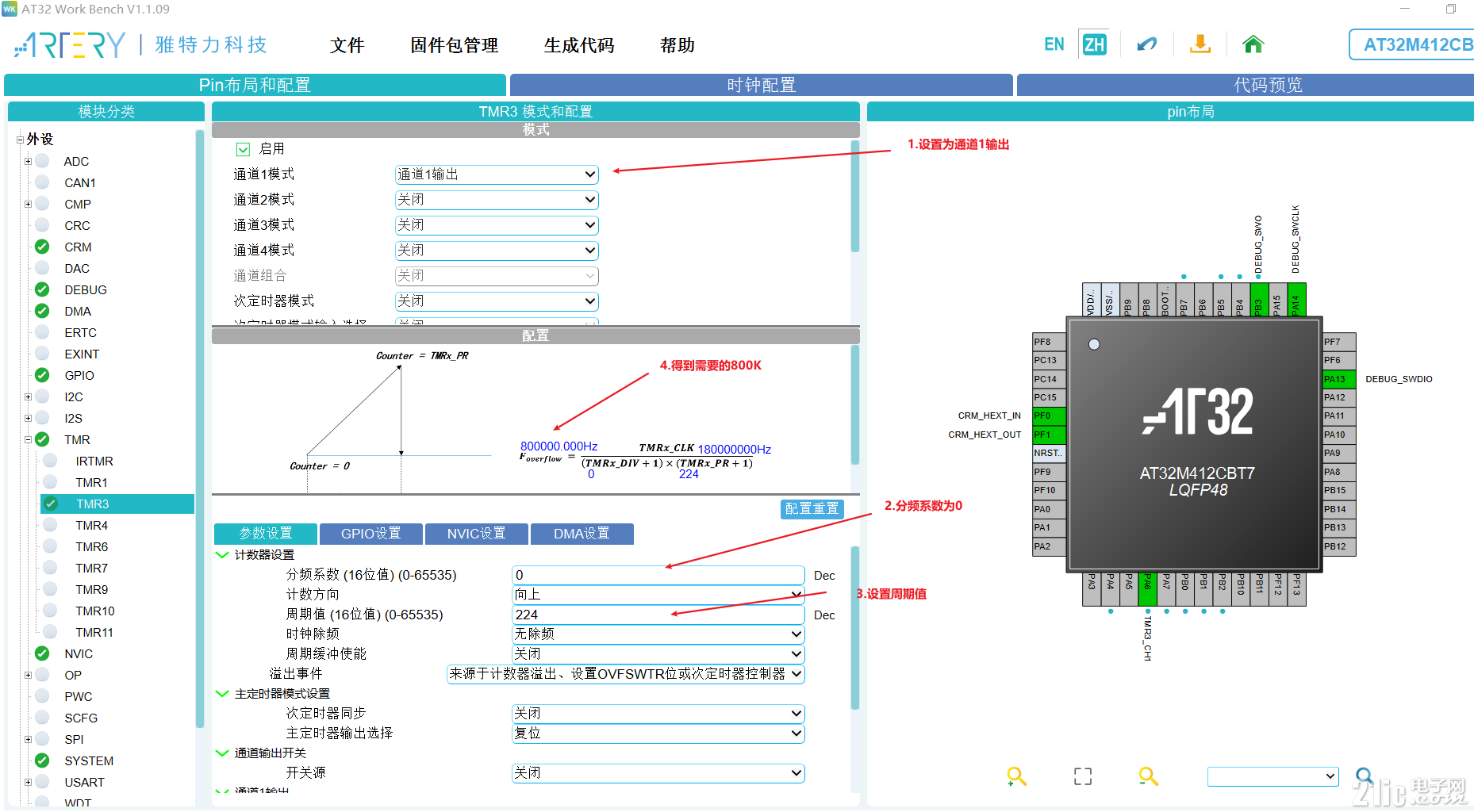Open 时钟除频 dropdown
1474x812 pixels.
(658, 634)
